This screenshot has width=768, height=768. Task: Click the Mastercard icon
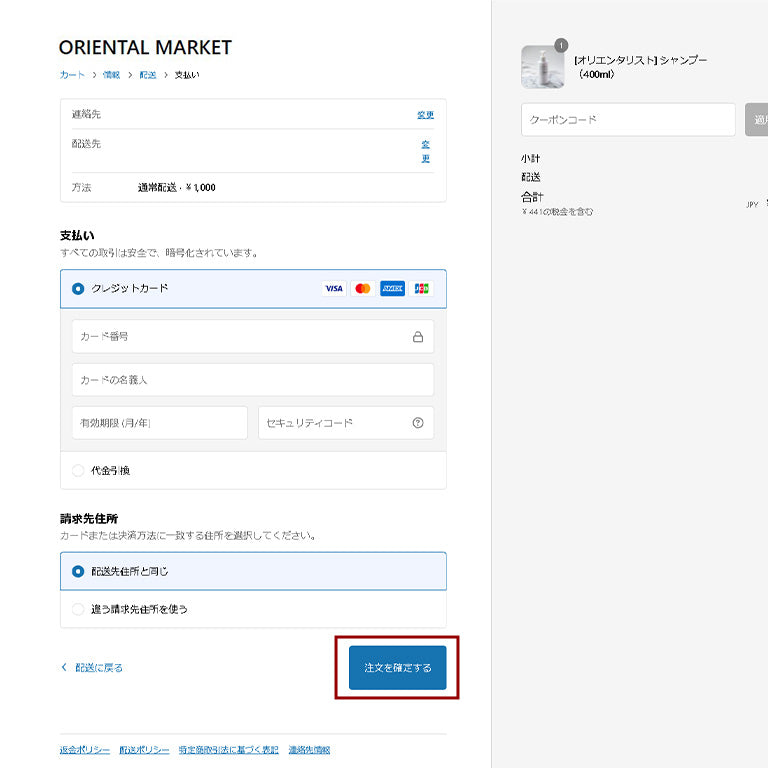click(363, 288)
